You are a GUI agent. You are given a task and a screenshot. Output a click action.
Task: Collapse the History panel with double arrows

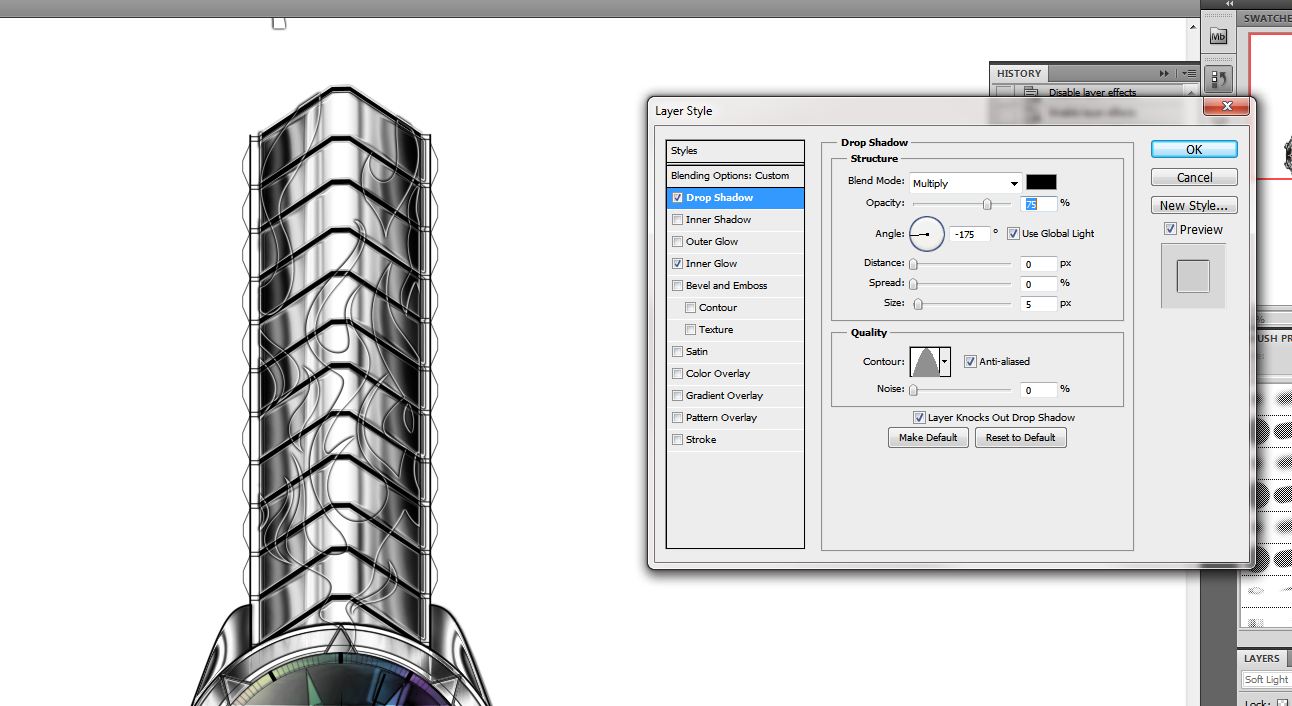[1164, 73]
